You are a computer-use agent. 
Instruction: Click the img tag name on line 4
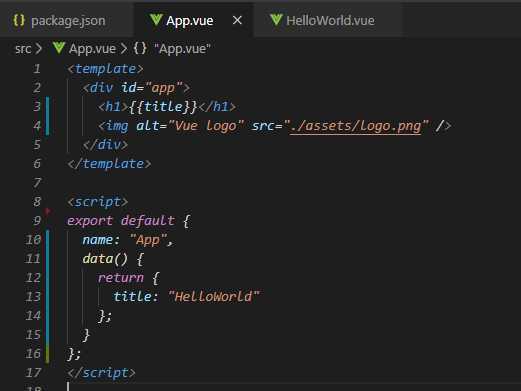[117, 126]
